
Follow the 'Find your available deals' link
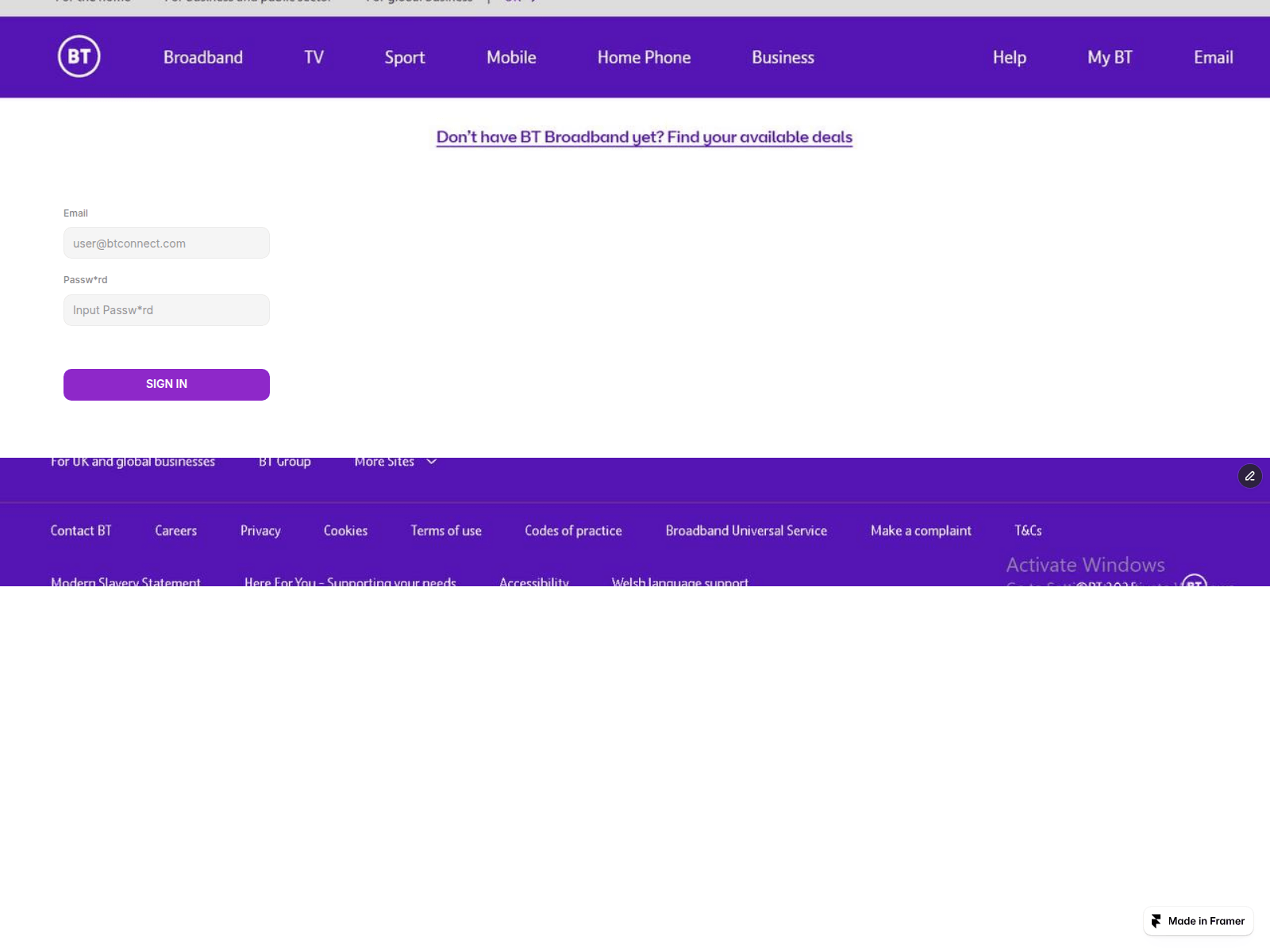(x=645, y=137)
